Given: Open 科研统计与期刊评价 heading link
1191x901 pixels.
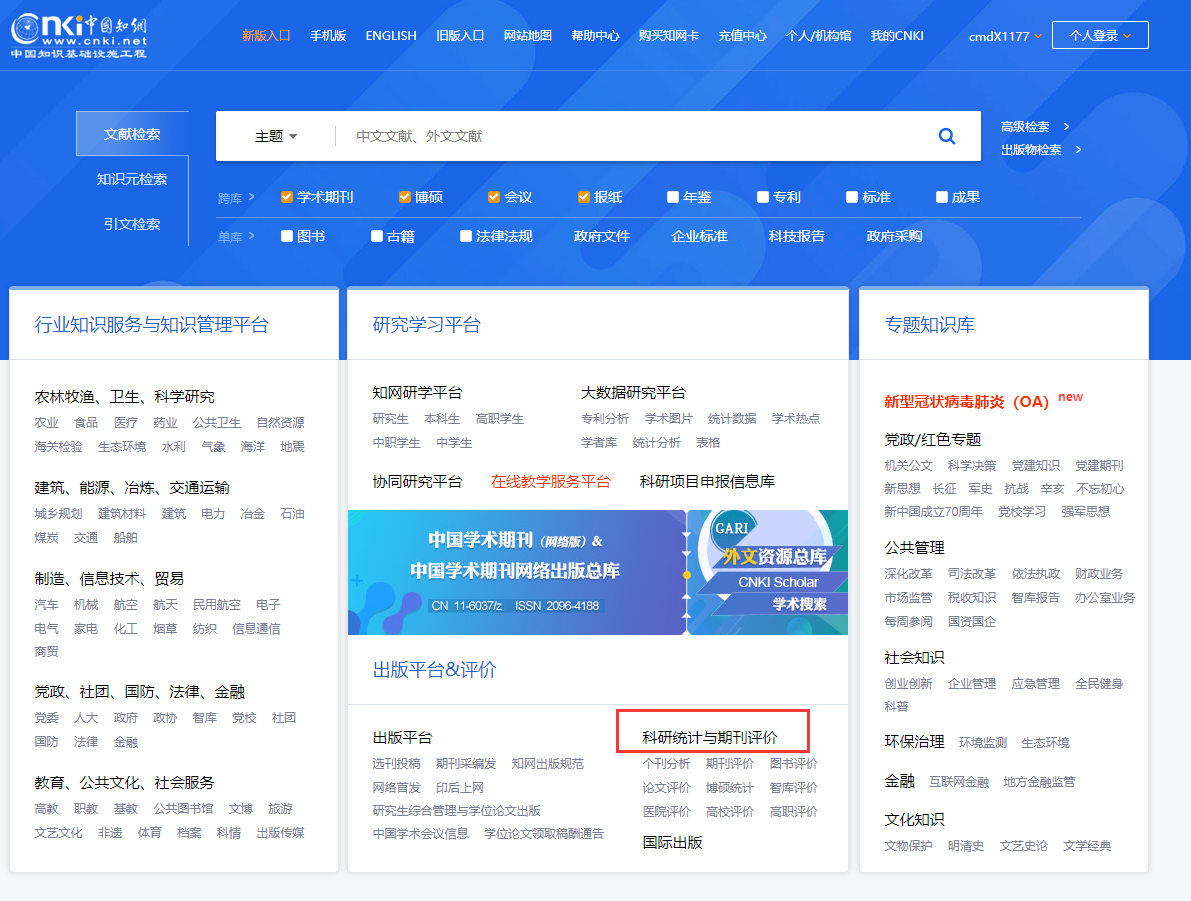Looking at the screenshot, I should [x=710, y=738].
